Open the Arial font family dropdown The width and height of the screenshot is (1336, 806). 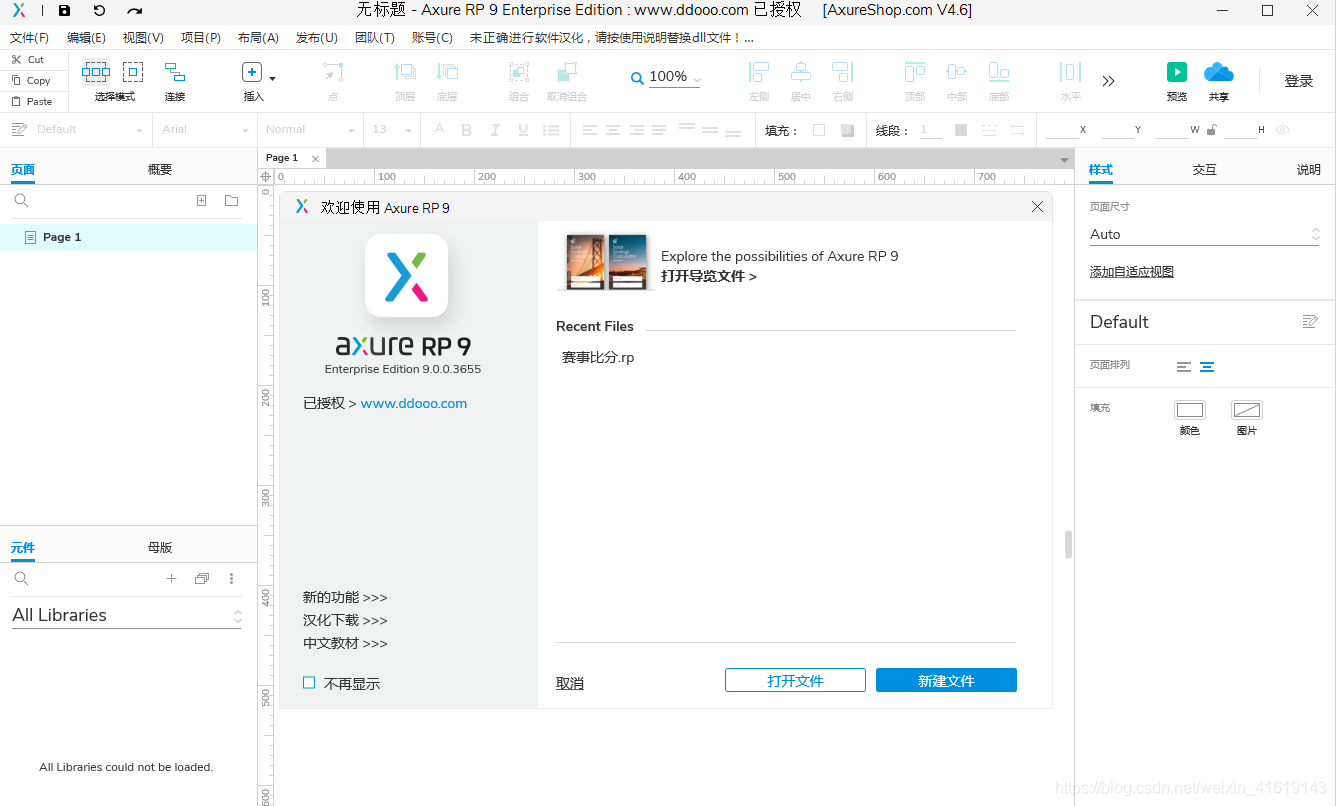[203, 129]
